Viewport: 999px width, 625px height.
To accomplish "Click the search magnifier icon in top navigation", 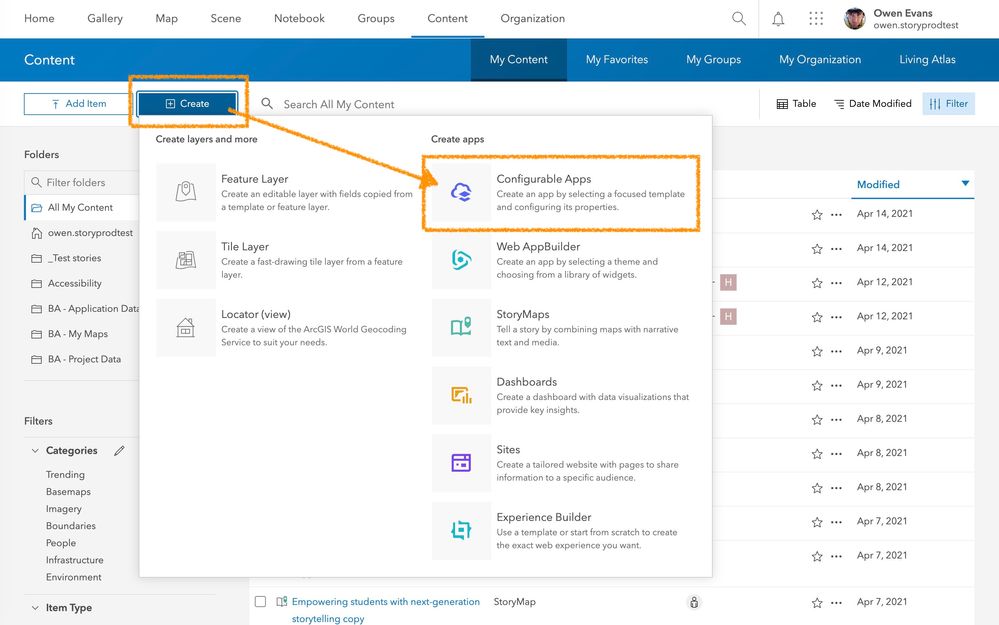I will (738, 18).
